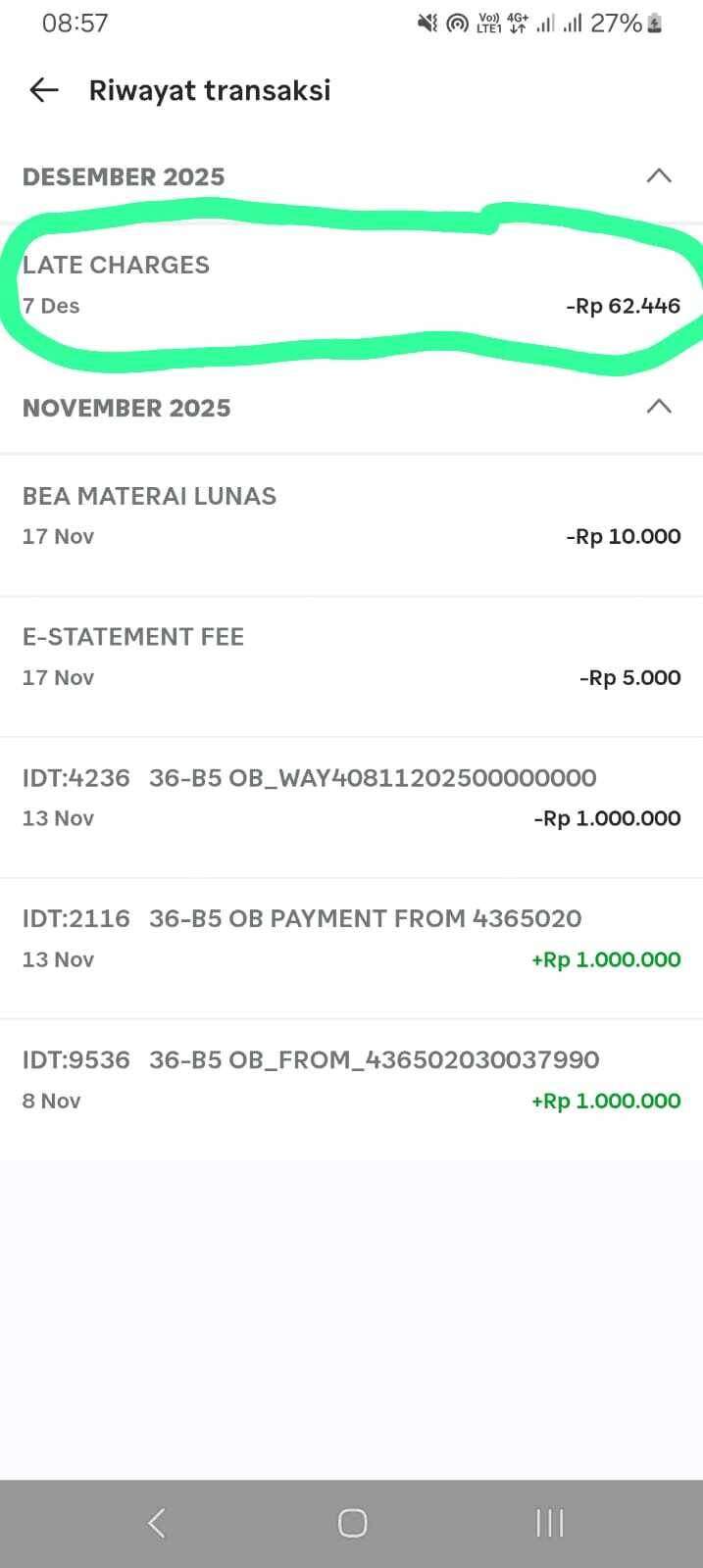Open the Android recent apps button

pos(549,1523)
